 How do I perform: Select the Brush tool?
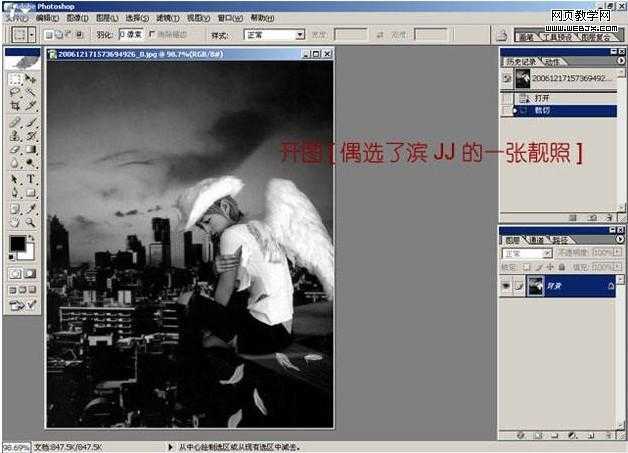point(30,122)
